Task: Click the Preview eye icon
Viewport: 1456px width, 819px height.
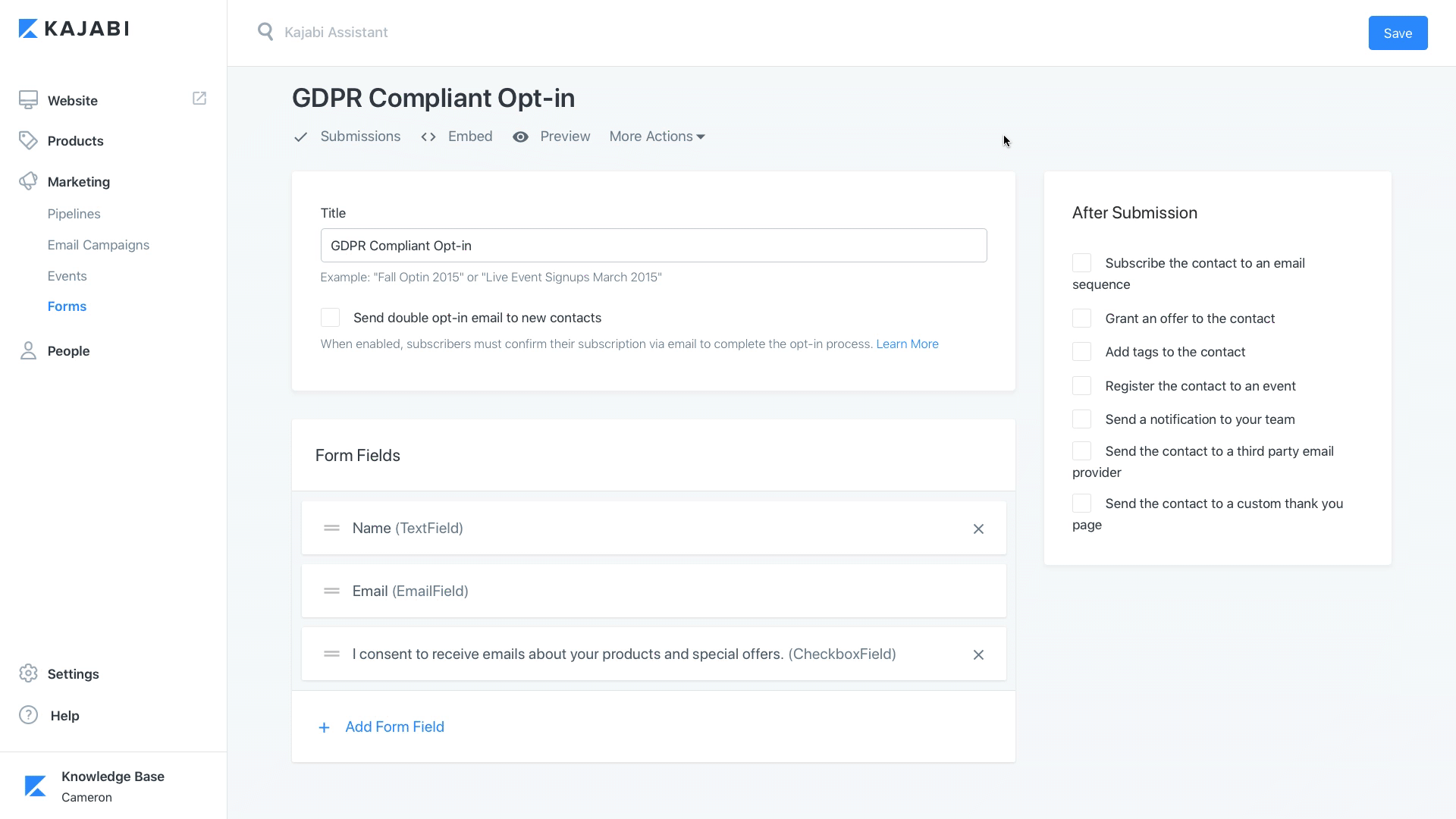Action: pos(520,136)
